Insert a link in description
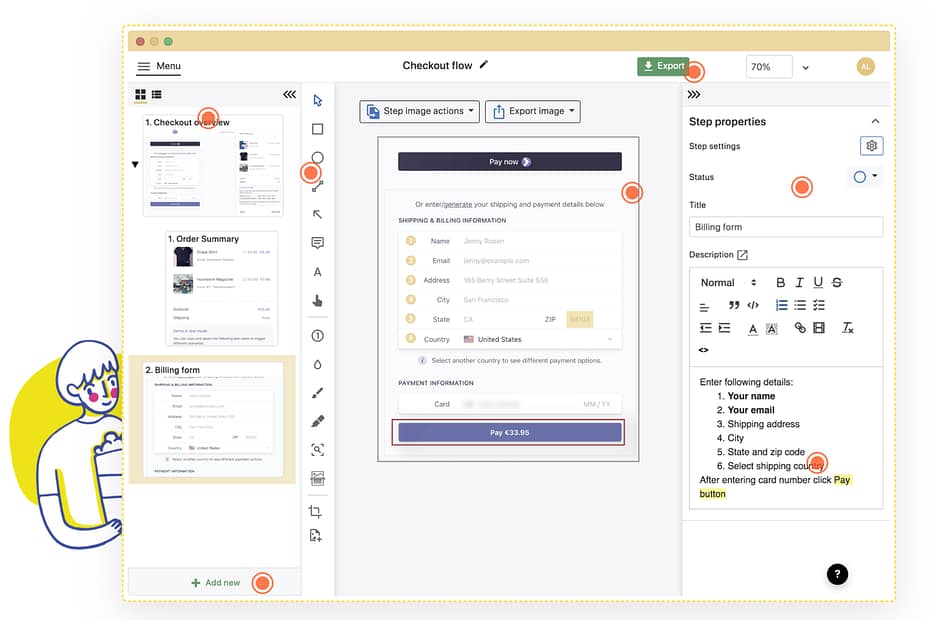The image size is (930, 620). (x=800, y=328)
